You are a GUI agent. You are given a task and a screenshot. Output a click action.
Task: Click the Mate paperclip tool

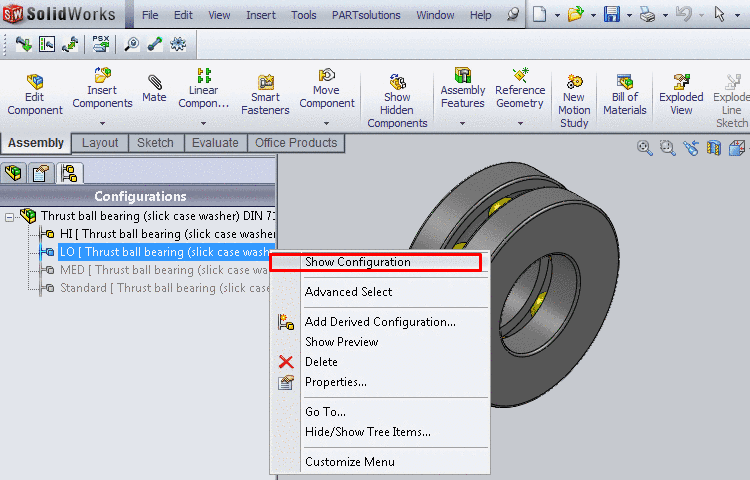tap(154, 88)
